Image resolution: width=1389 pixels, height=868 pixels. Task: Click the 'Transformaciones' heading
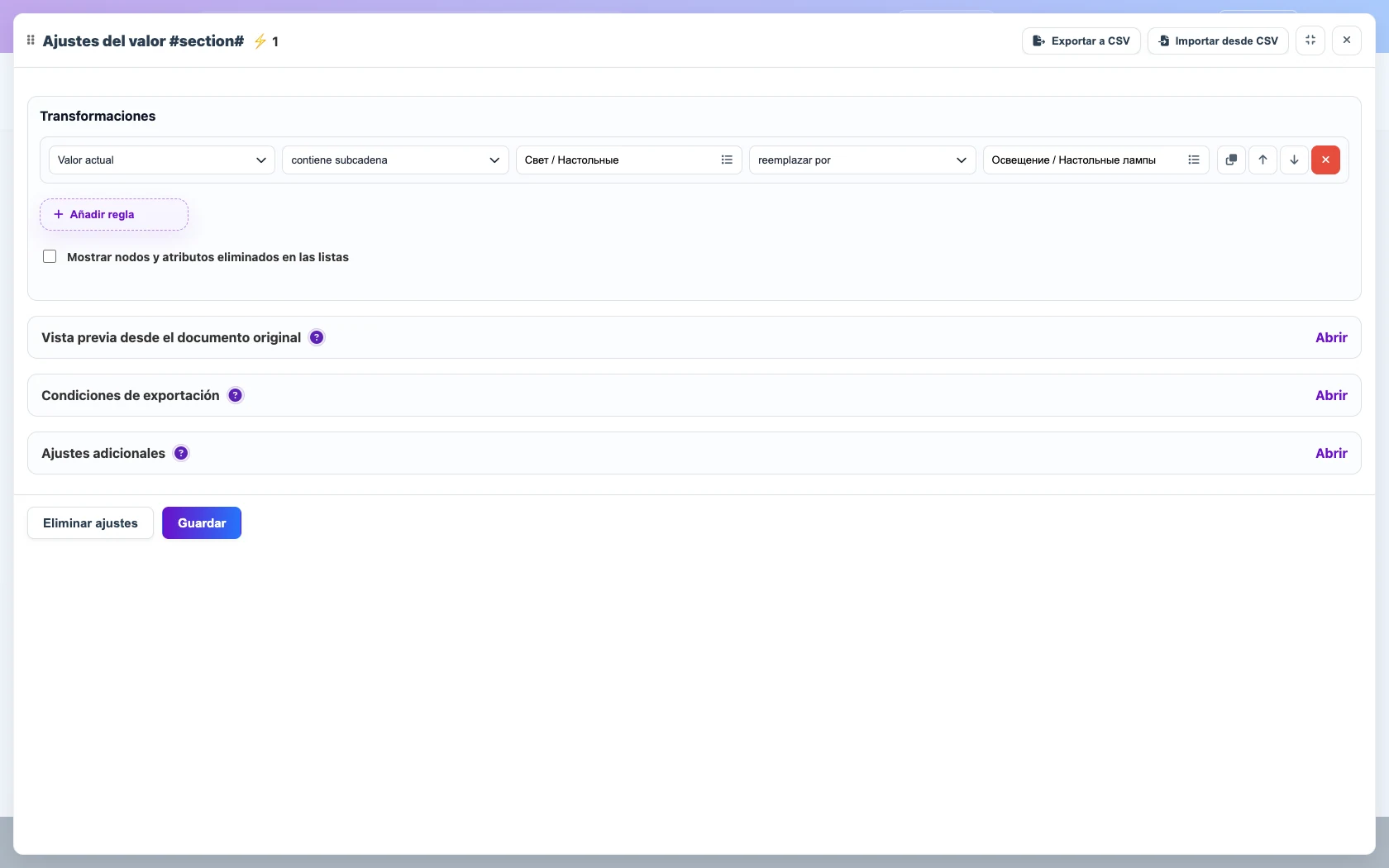(98, 116)
